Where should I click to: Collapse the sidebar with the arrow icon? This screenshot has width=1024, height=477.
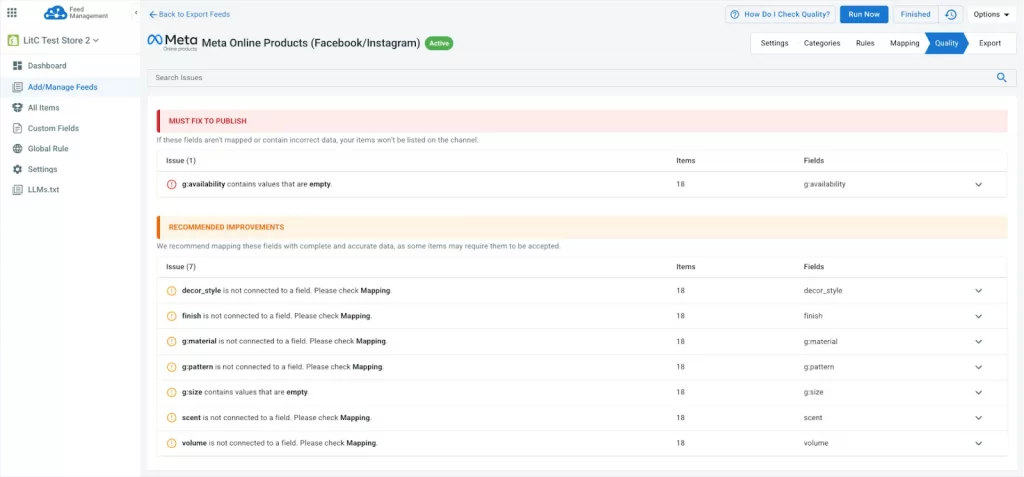[x=135, y=12]
